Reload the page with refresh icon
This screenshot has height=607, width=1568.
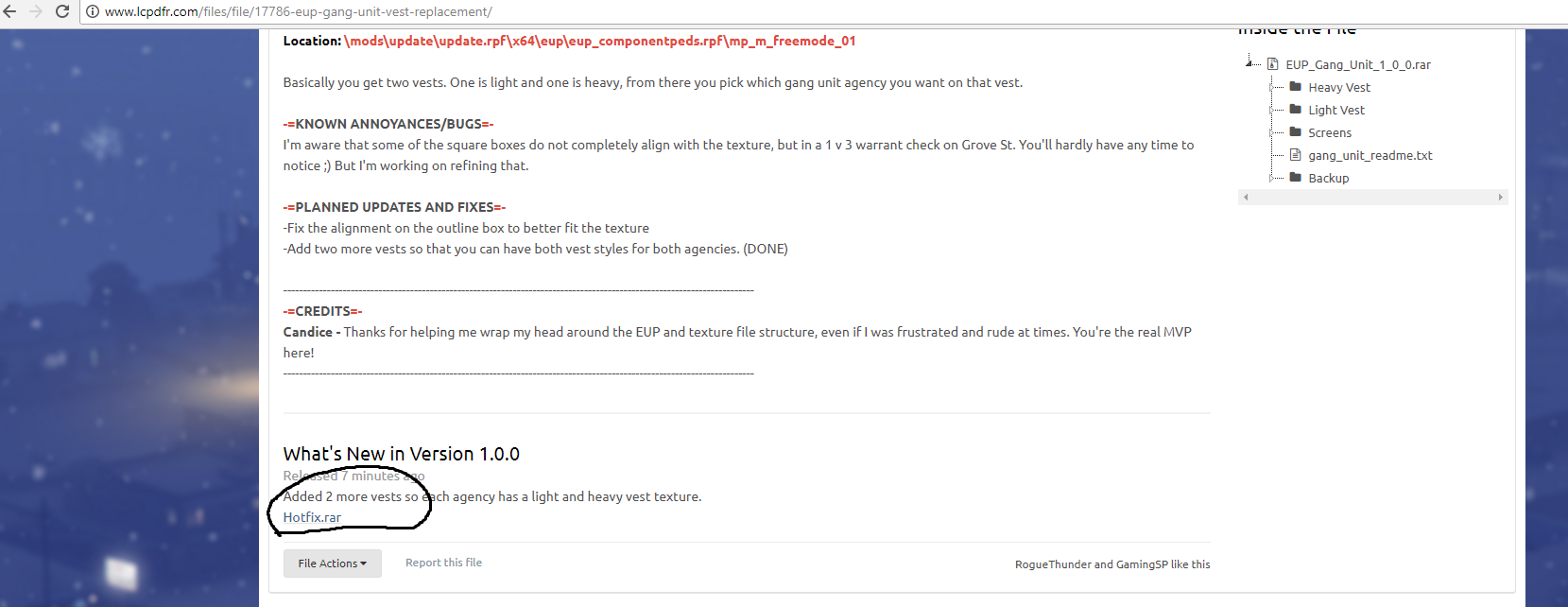tap(62, 11)
